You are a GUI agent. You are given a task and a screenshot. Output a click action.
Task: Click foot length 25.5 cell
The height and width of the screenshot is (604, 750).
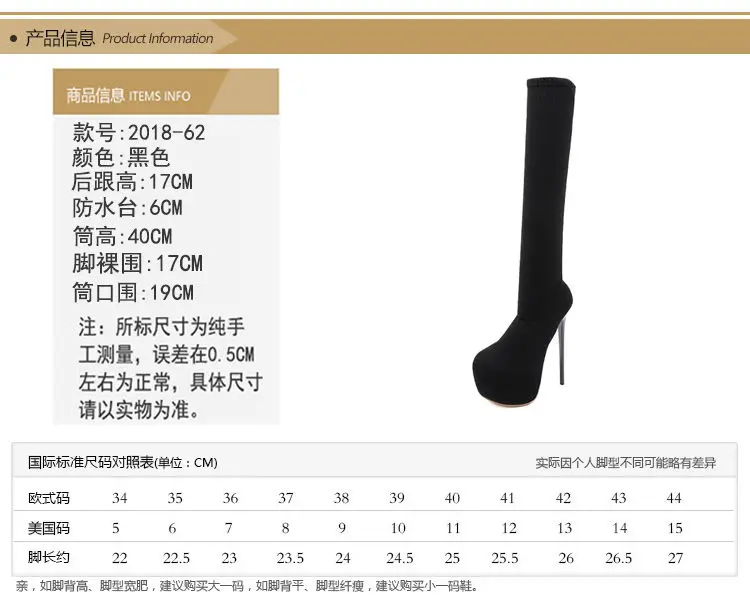click(x=505, y=558)
